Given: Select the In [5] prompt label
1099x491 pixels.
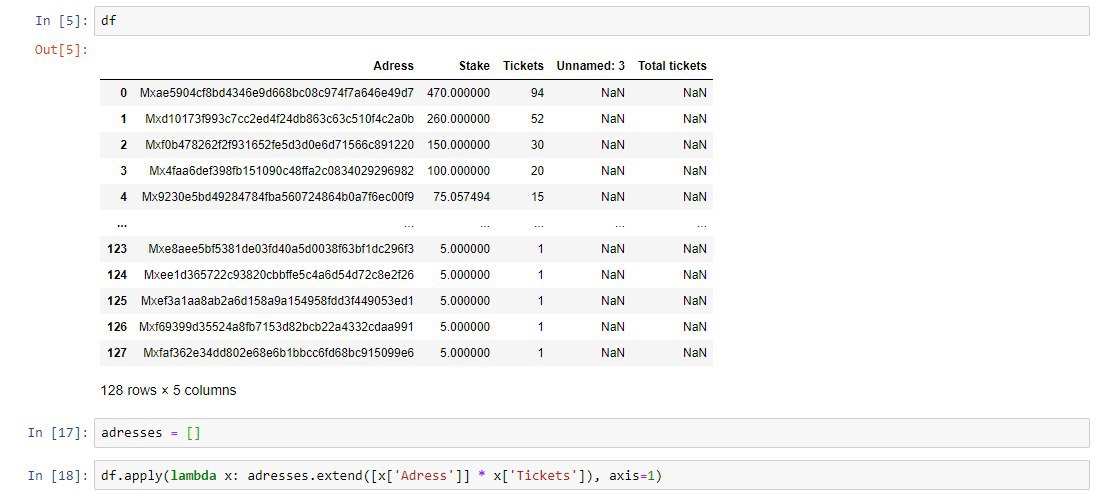Looking at the screenshot, I should [x=62, y=21].
